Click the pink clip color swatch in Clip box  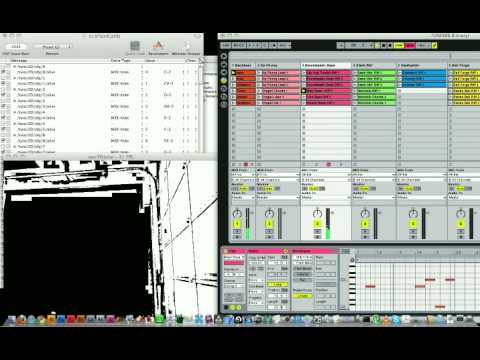234,263
